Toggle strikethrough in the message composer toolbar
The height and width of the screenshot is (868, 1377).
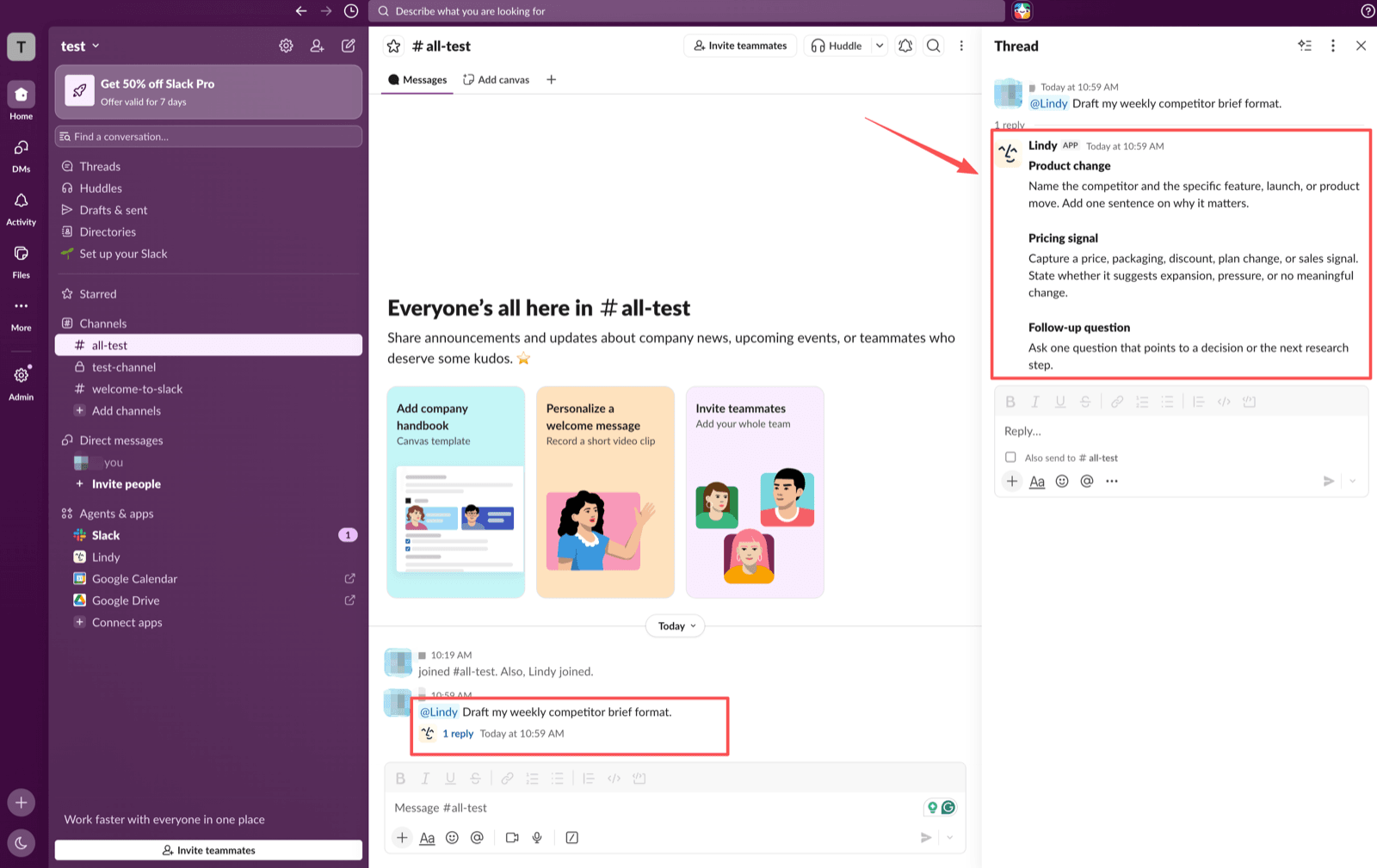click(475, 779)
